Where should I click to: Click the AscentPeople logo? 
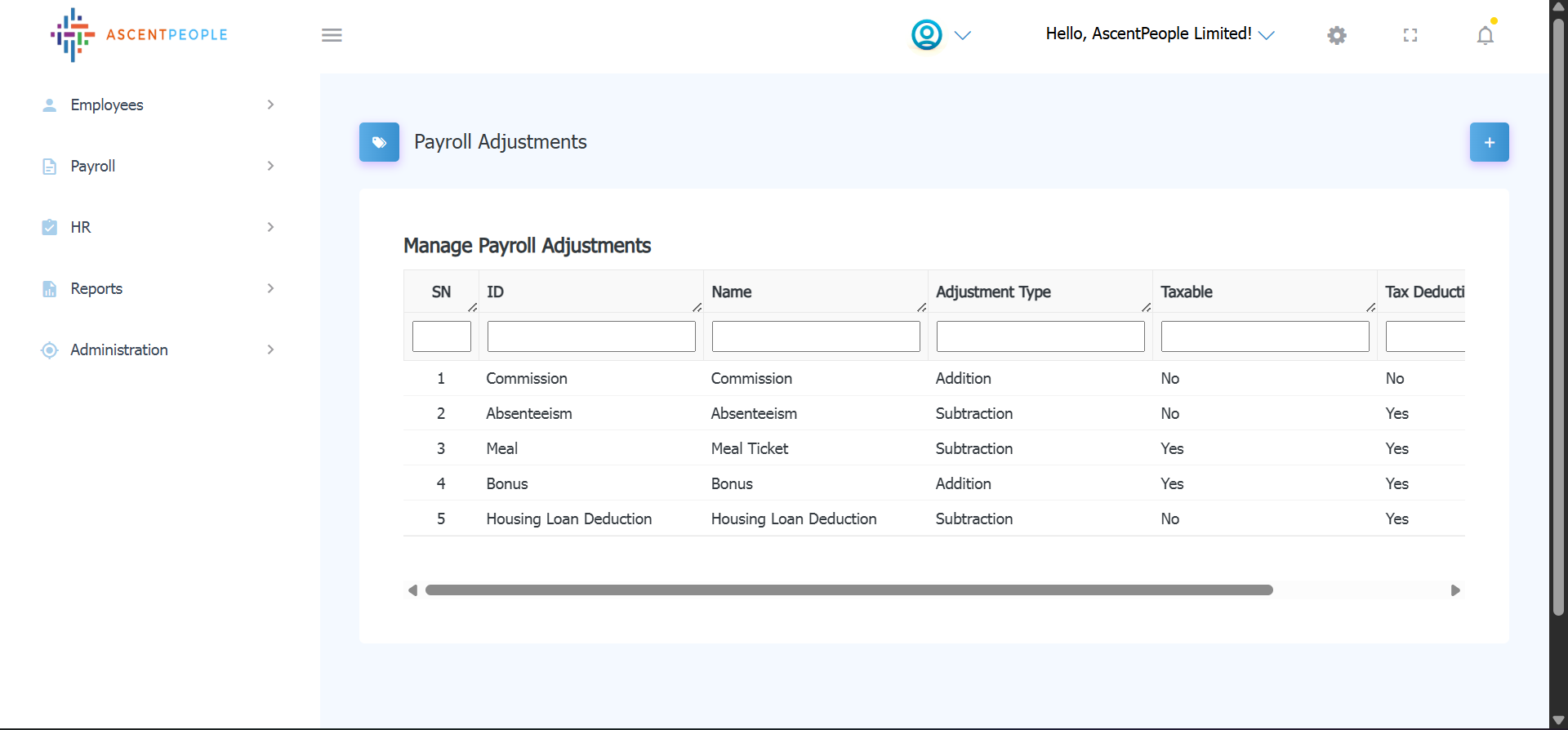pyautogui.click(x=139, y=35)
